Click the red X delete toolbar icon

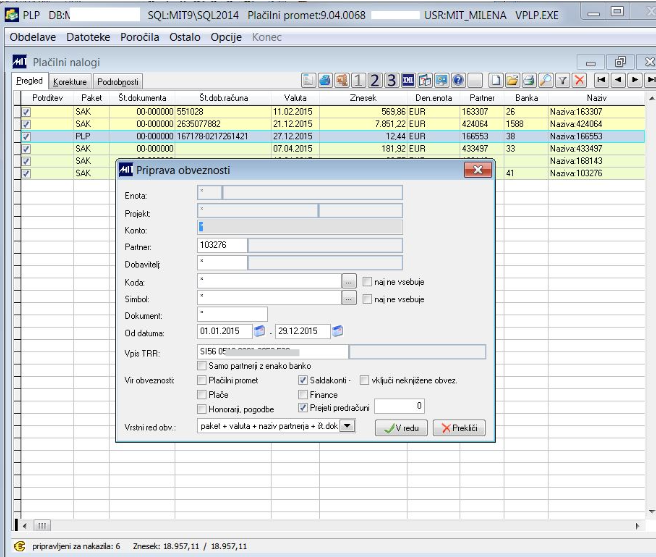tap(579, 80)
